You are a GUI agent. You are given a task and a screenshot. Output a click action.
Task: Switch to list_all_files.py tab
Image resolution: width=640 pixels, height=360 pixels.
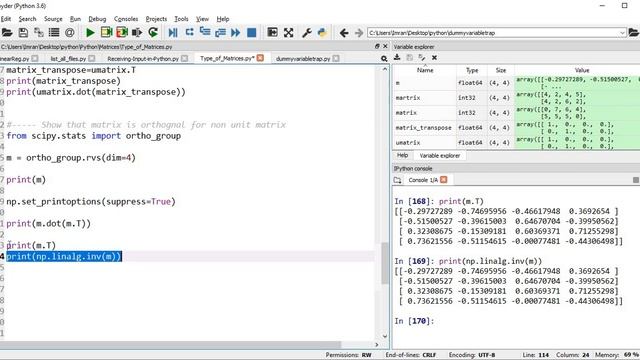pos(68,59)
